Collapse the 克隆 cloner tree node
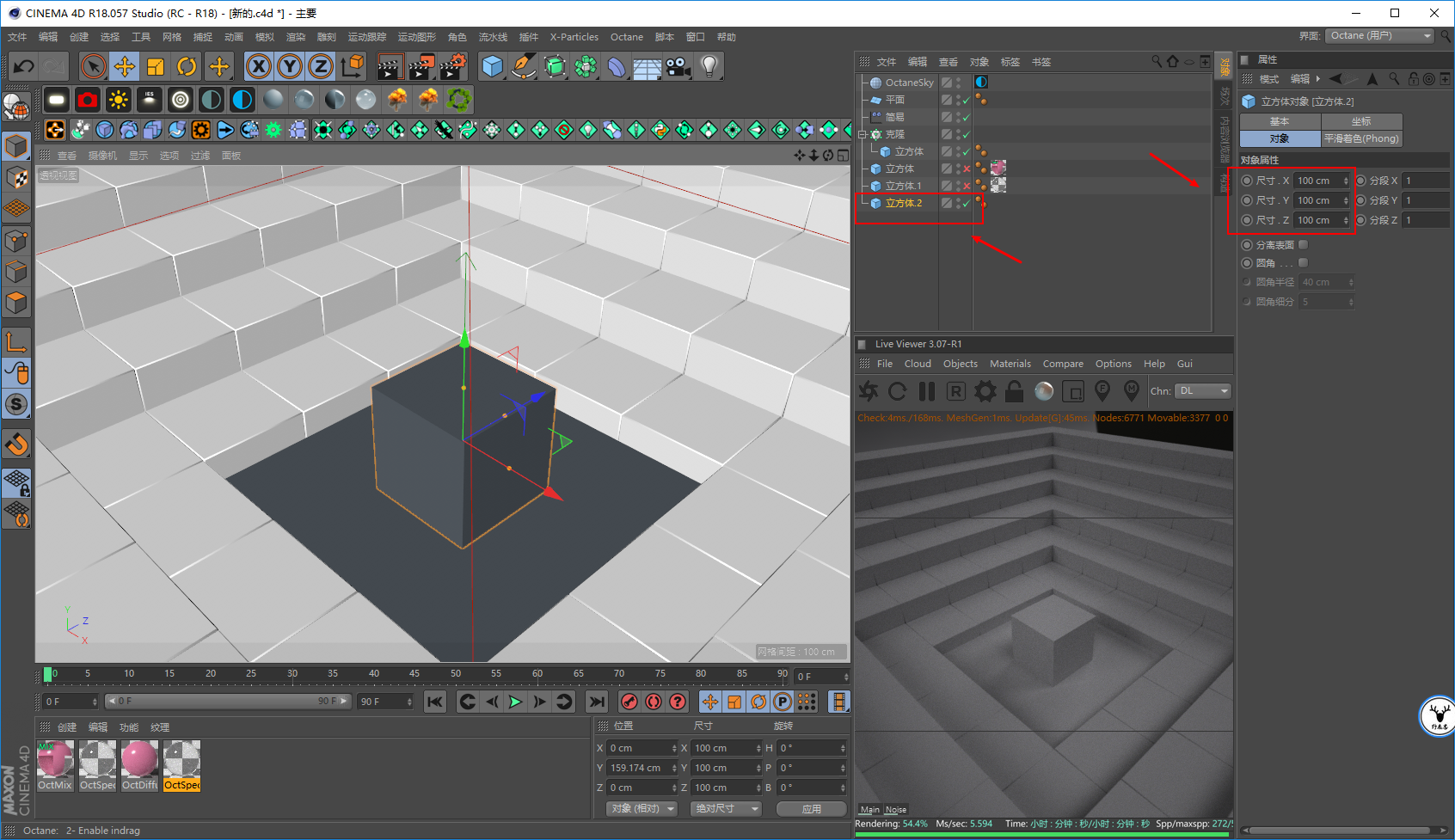The image size is (1455, 840). (x=863, y=135)
